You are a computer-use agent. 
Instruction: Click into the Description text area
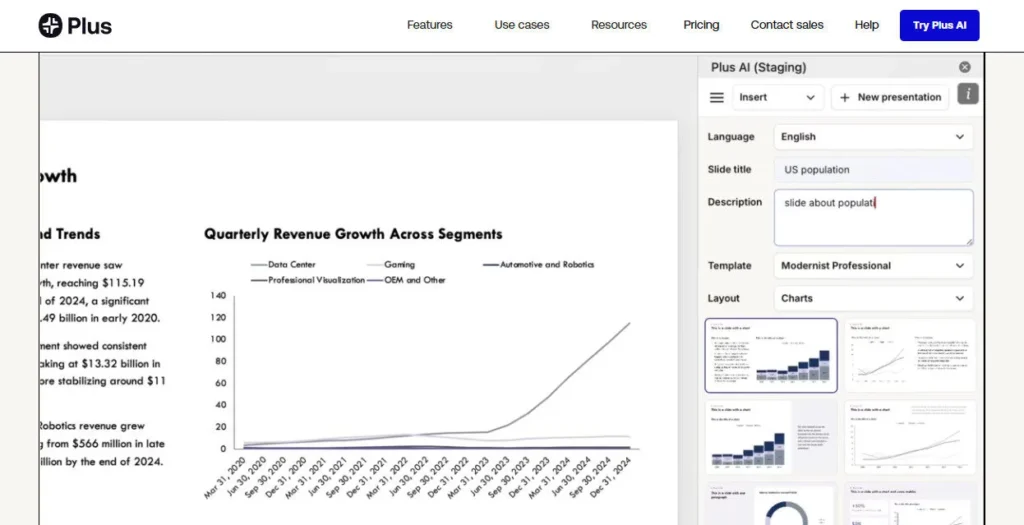pos(873,217)
